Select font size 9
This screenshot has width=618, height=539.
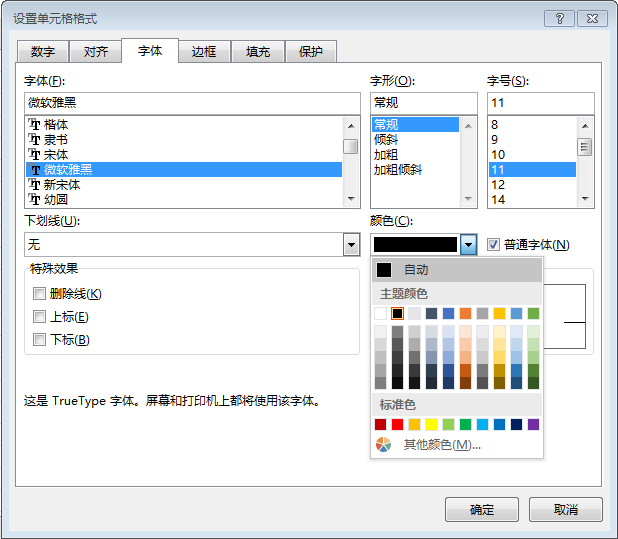pos(532,139)
